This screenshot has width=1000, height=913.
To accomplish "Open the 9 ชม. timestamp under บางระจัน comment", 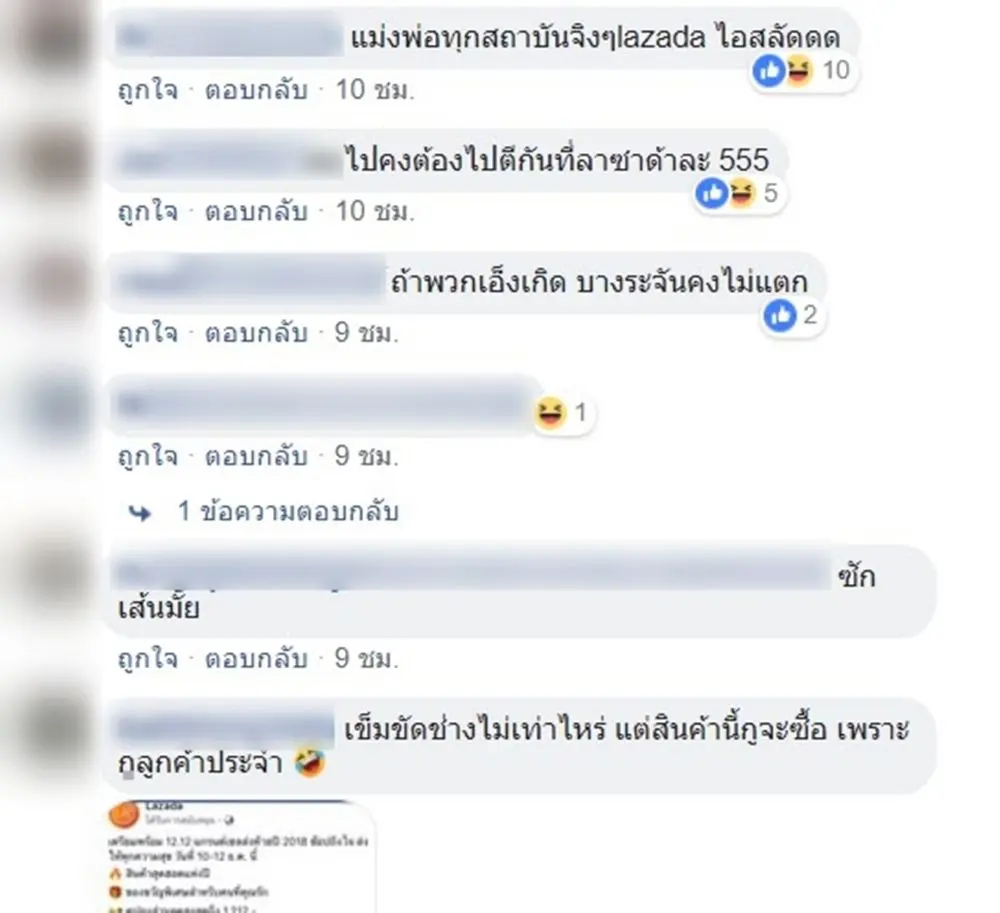I will point(367,333).
